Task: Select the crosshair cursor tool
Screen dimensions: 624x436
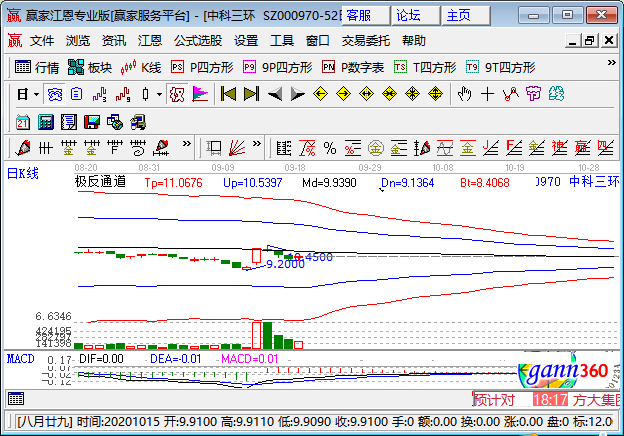Action: (488, 94)
